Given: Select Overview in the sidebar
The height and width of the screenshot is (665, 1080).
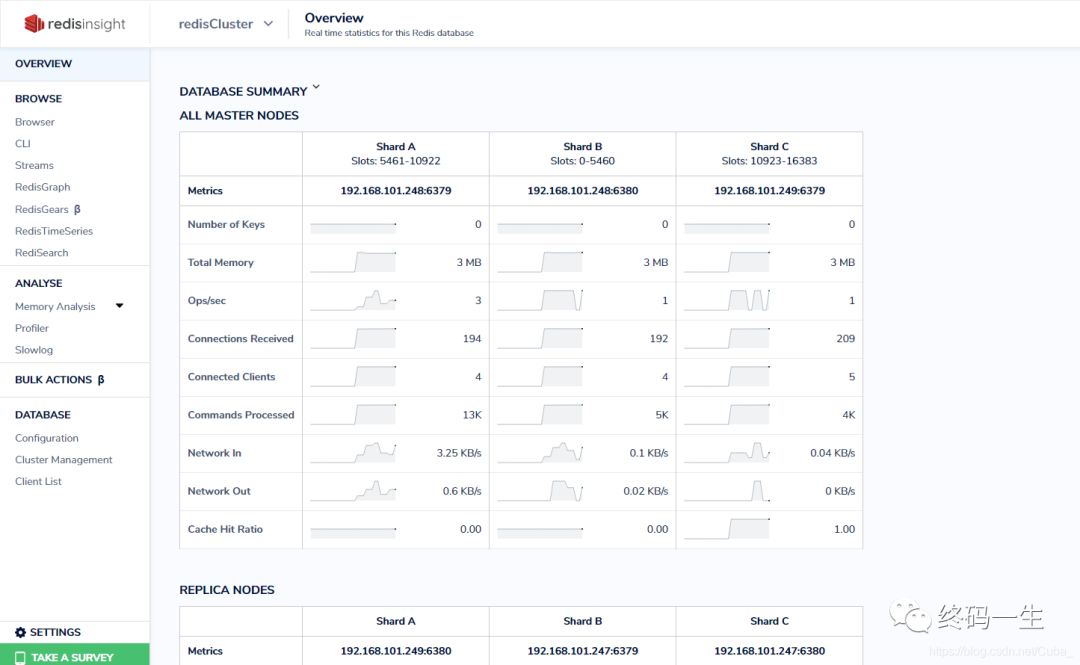Looking at the screenshot, I should (74, 63).
